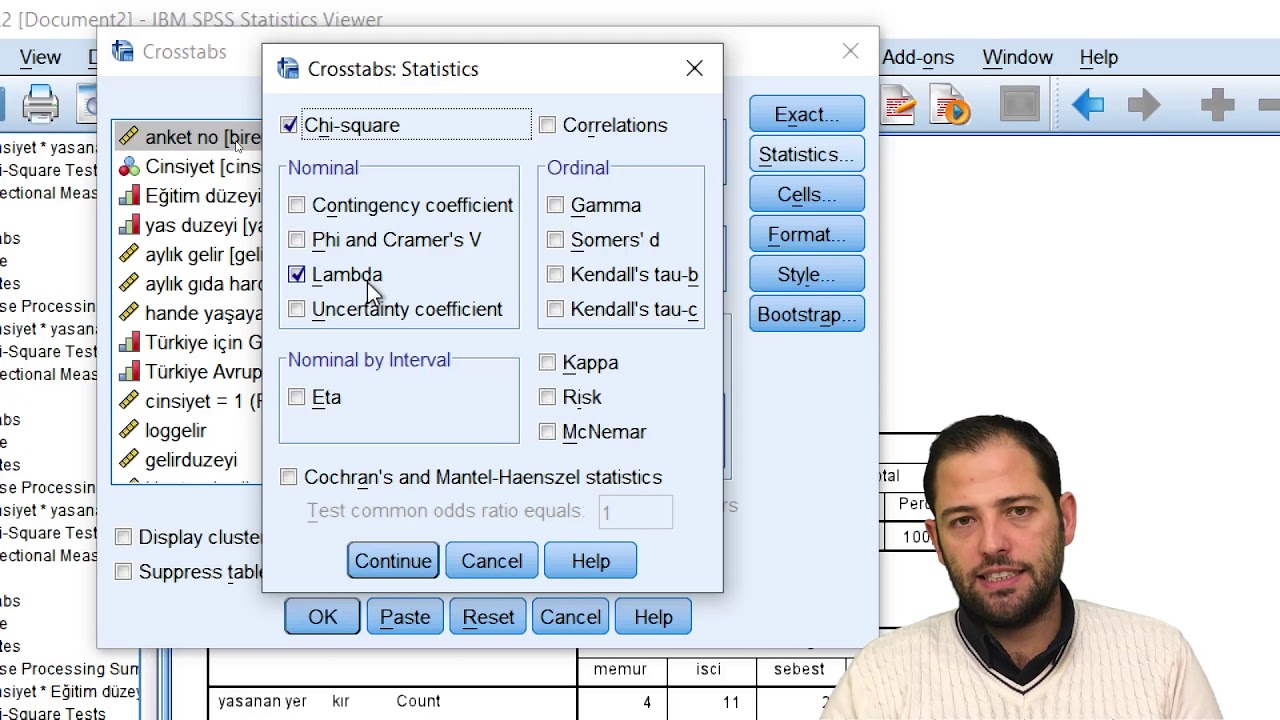
Task: Check the Eta checkbox
Action: coord(297,397)
